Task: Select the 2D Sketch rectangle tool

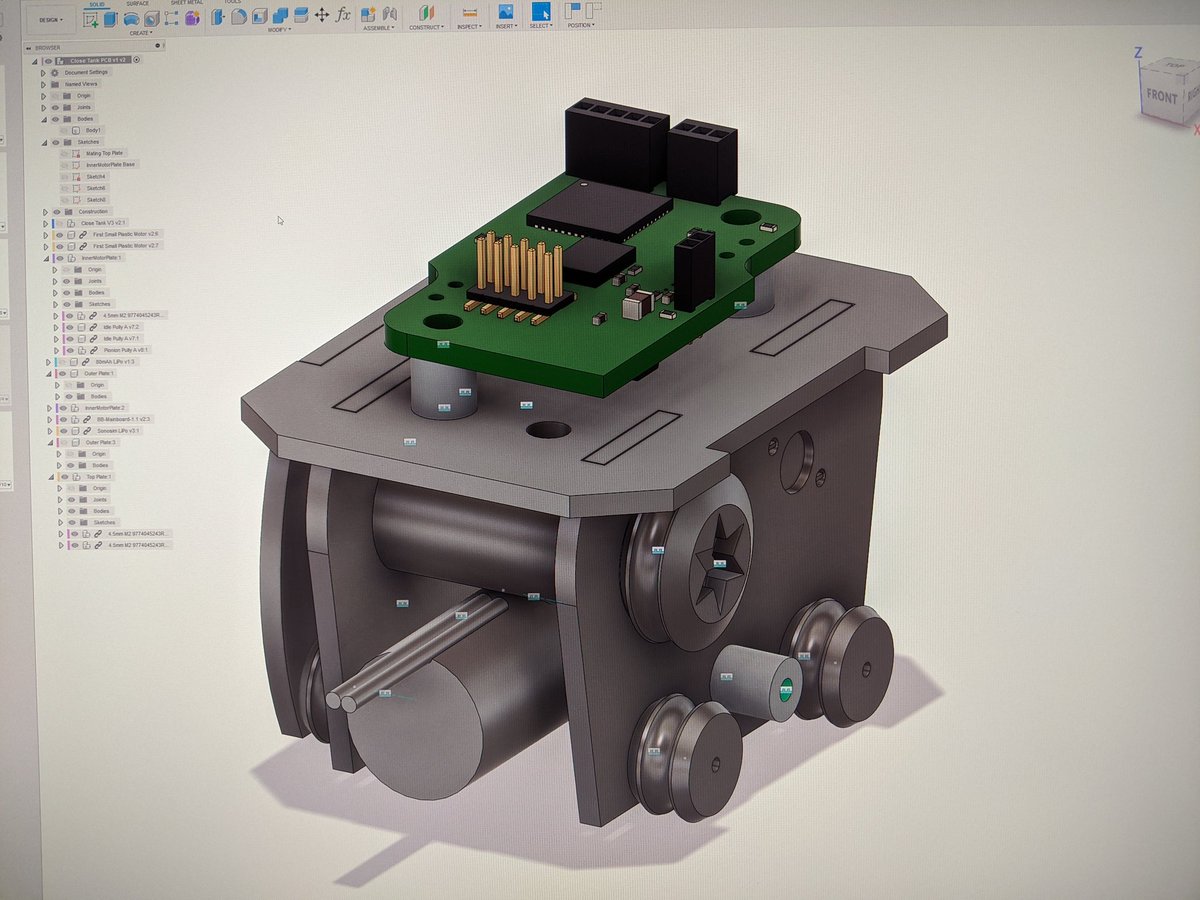Action: point(171,19)
